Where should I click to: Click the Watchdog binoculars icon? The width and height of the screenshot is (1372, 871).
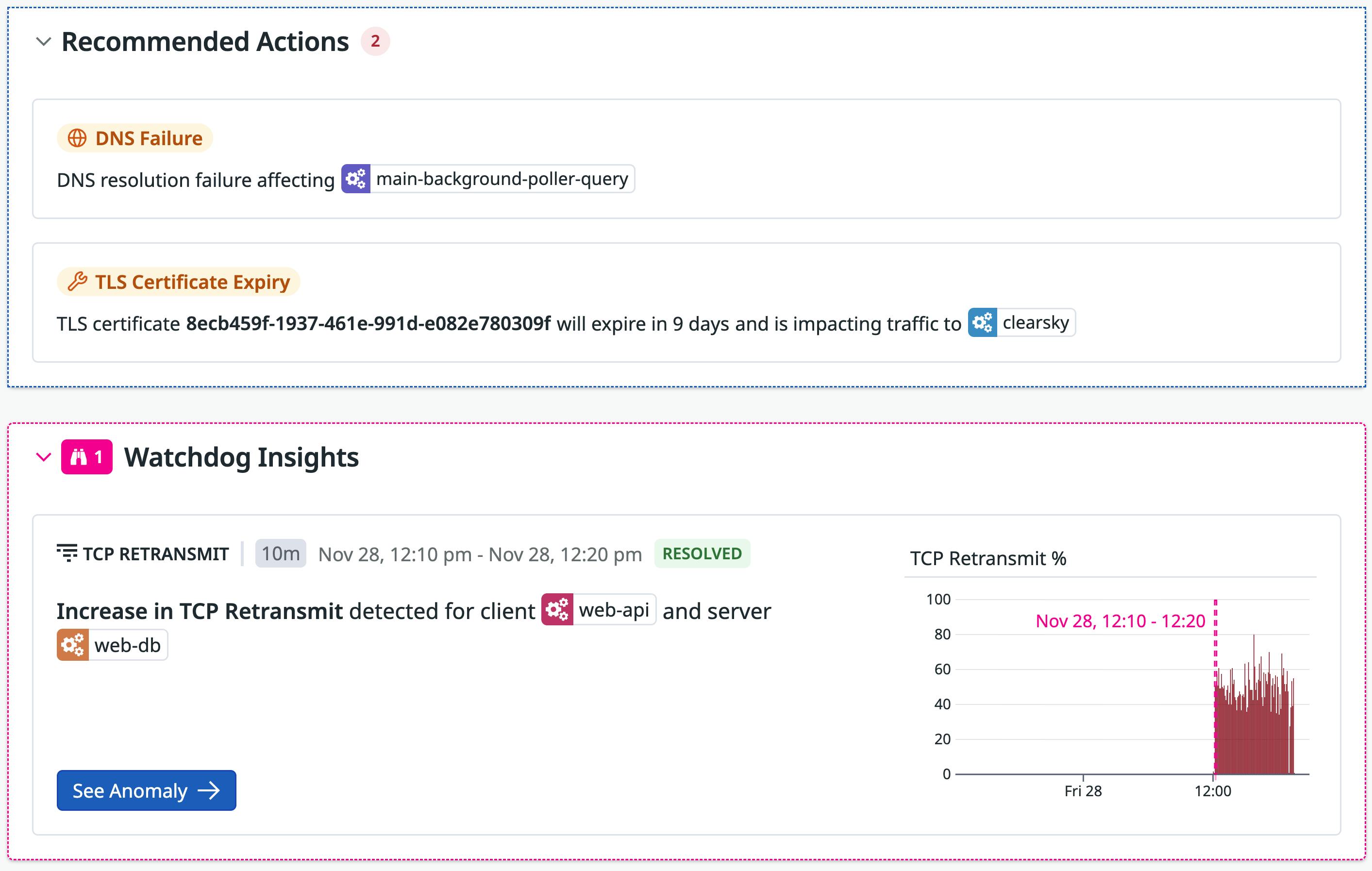[x=80, y=456]
